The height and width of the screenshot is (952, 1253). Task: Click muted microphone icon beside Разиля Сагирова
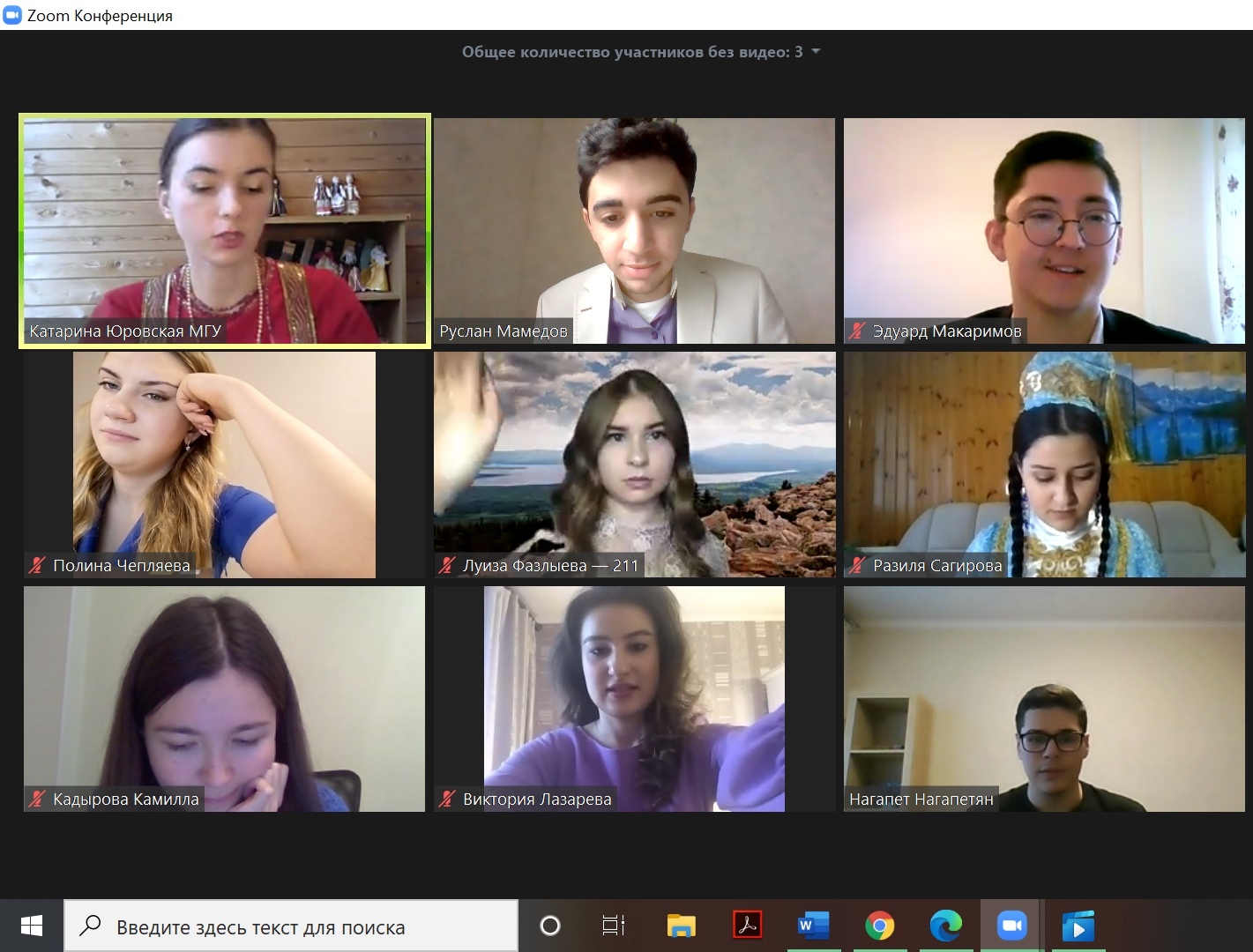tap(857, 565)
